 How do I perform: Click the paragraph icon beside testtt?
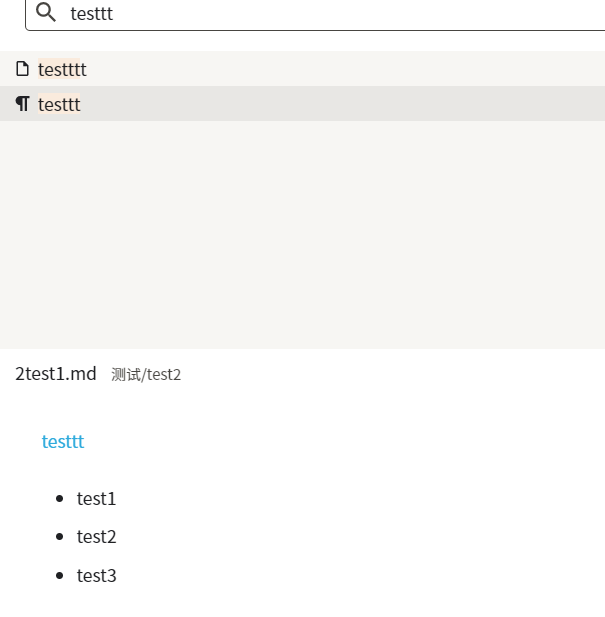pos(22,104)
